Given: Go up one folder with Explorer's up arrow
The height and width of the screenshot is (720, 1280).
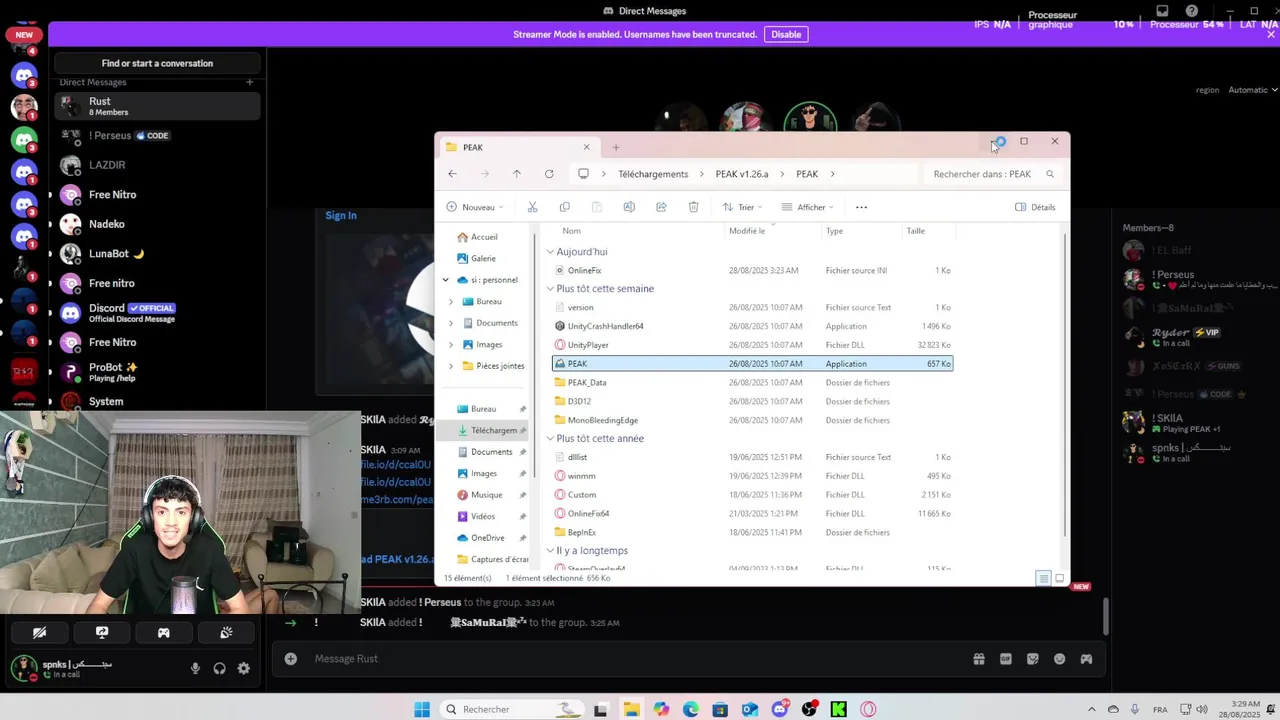Looking at the screenshot, I should click(516, 174).
